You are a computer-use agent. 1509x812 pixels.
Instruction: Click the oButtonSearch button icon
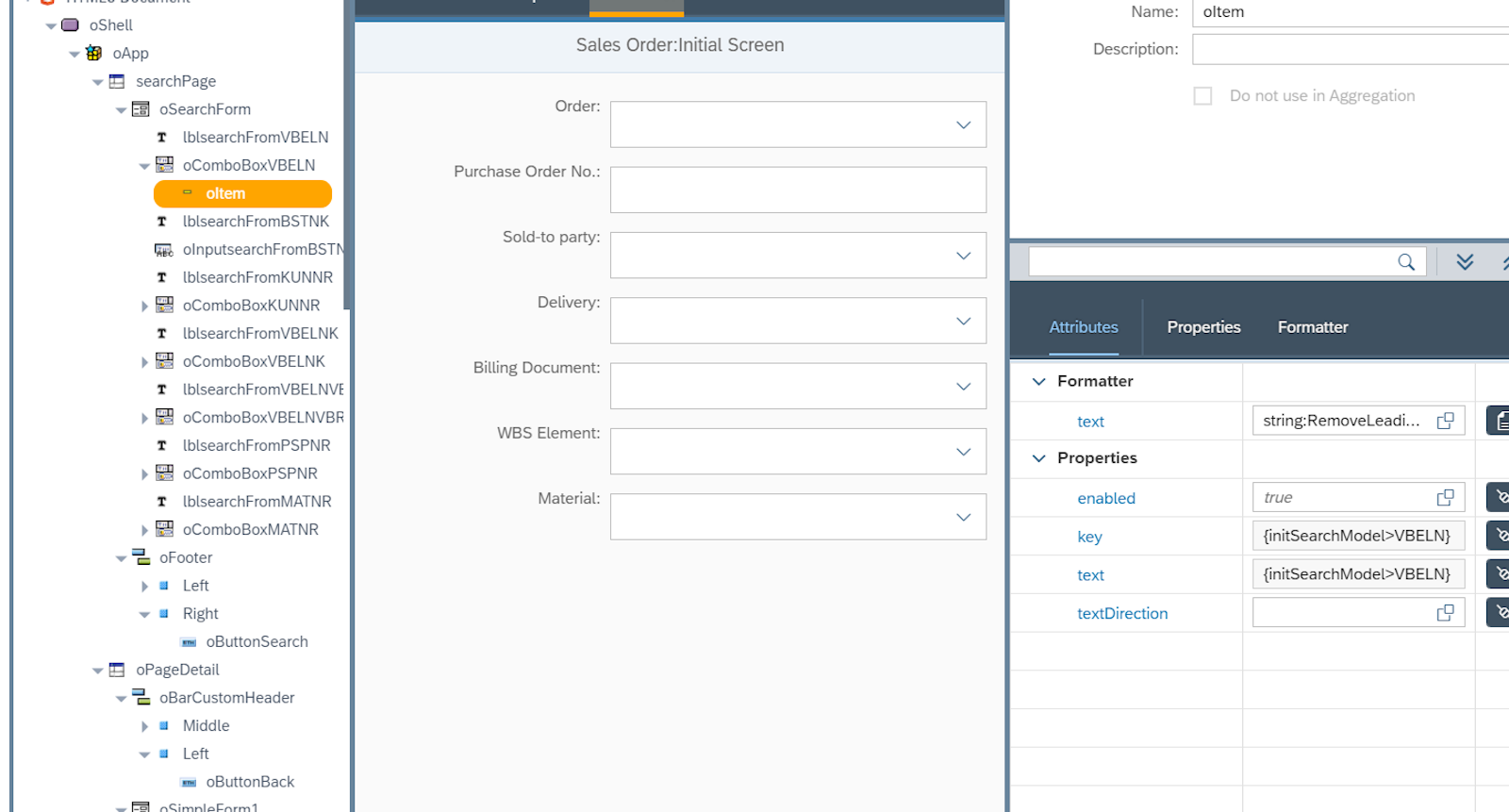[189, 642]
